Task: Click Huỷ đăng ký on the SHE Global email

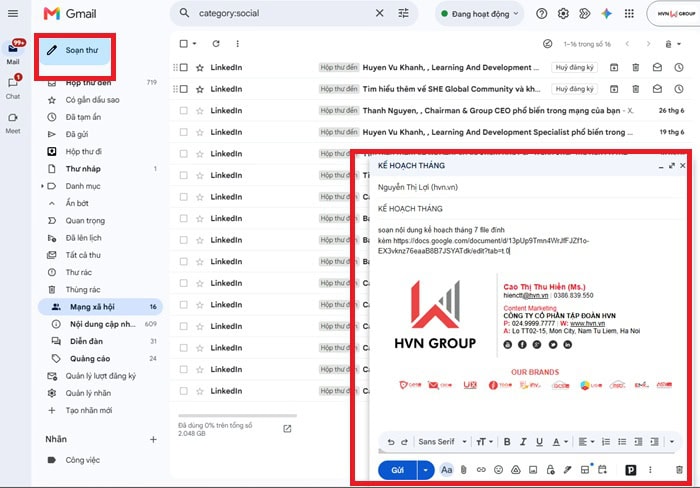Action: pyautogui.click(x=574, y=89)
